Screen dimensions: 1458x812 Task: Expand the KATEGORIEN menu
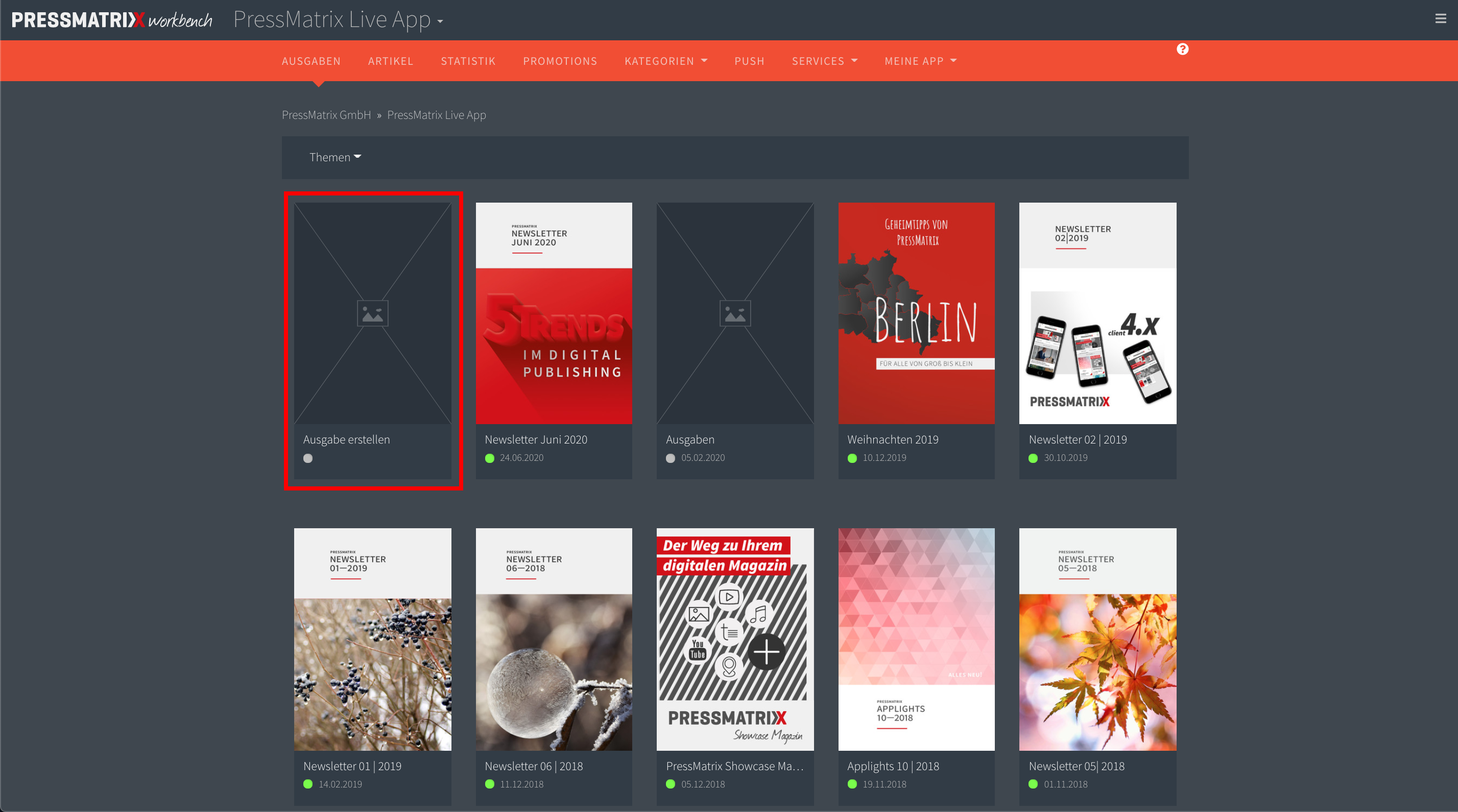coord(666,61)
